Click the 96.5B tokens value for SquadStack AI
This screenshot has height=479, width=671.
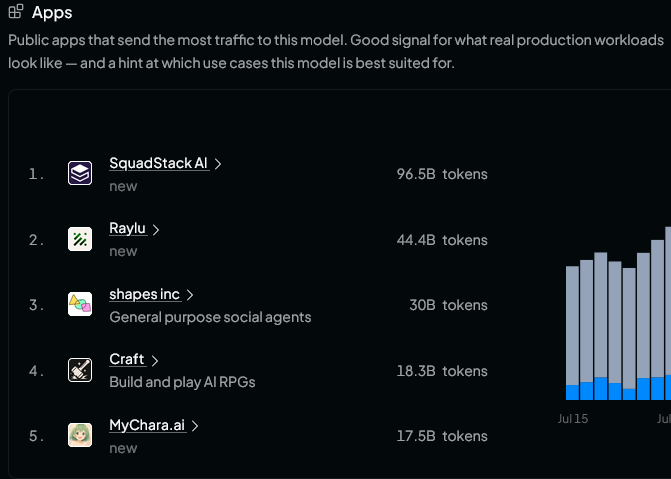pyautogui.click(x=442, y=174)
